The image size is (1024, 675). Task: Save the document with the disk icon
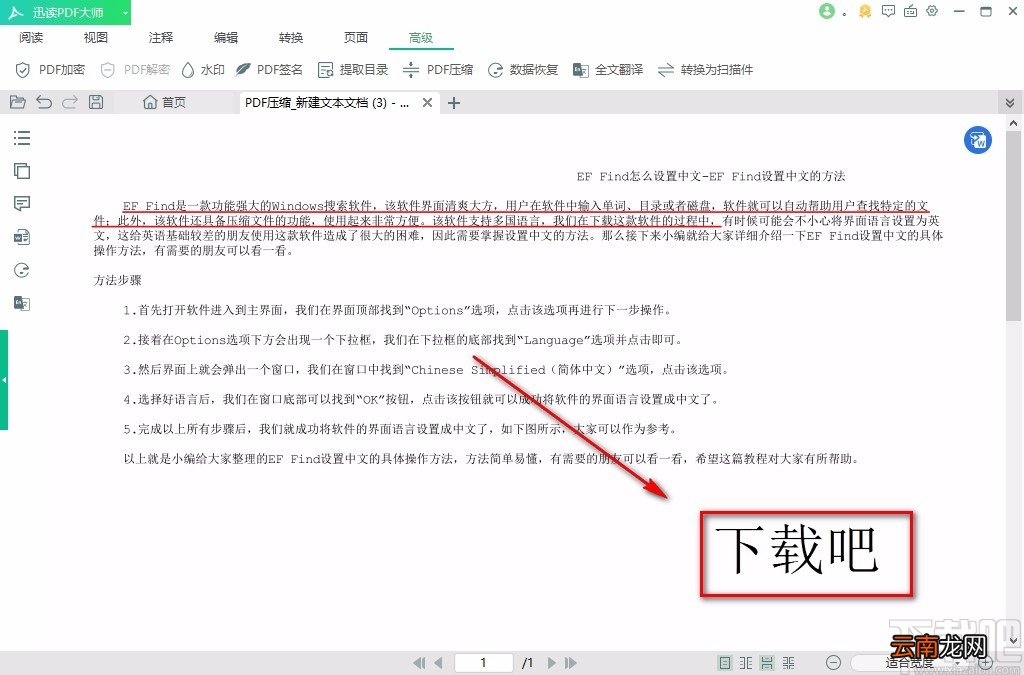point(96,102)
